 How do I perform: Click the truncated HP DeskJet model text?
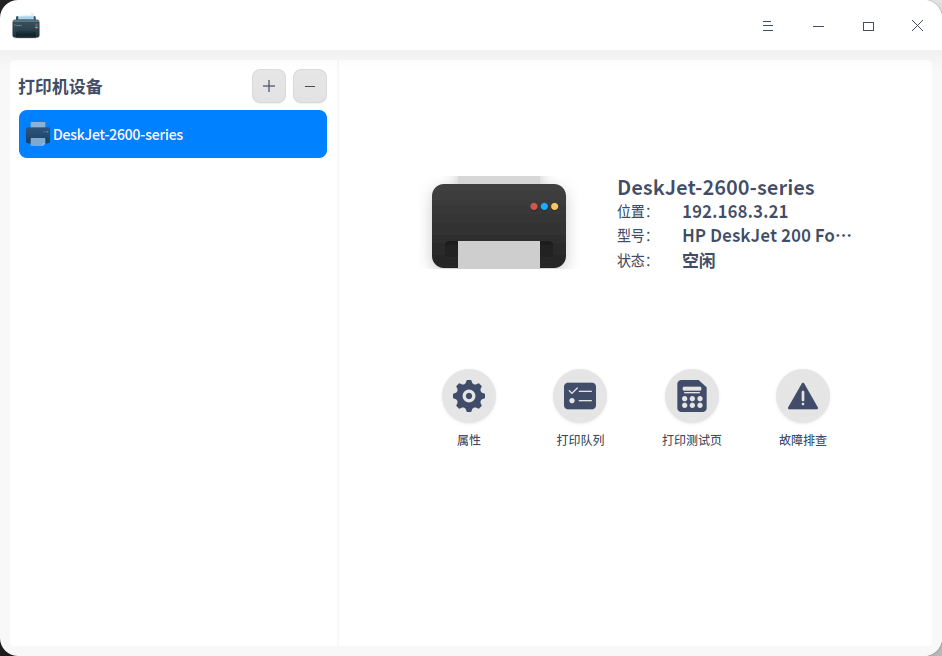pyautogui.click(x=767, y=235)
